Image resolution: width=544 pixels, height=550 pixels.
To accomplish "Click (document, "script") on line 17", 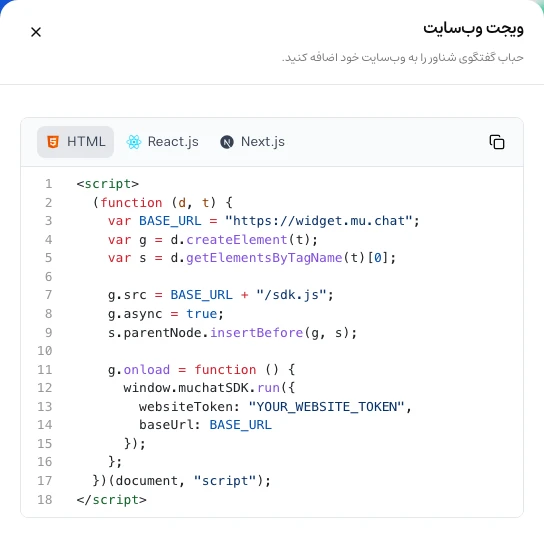I will 186,481.
